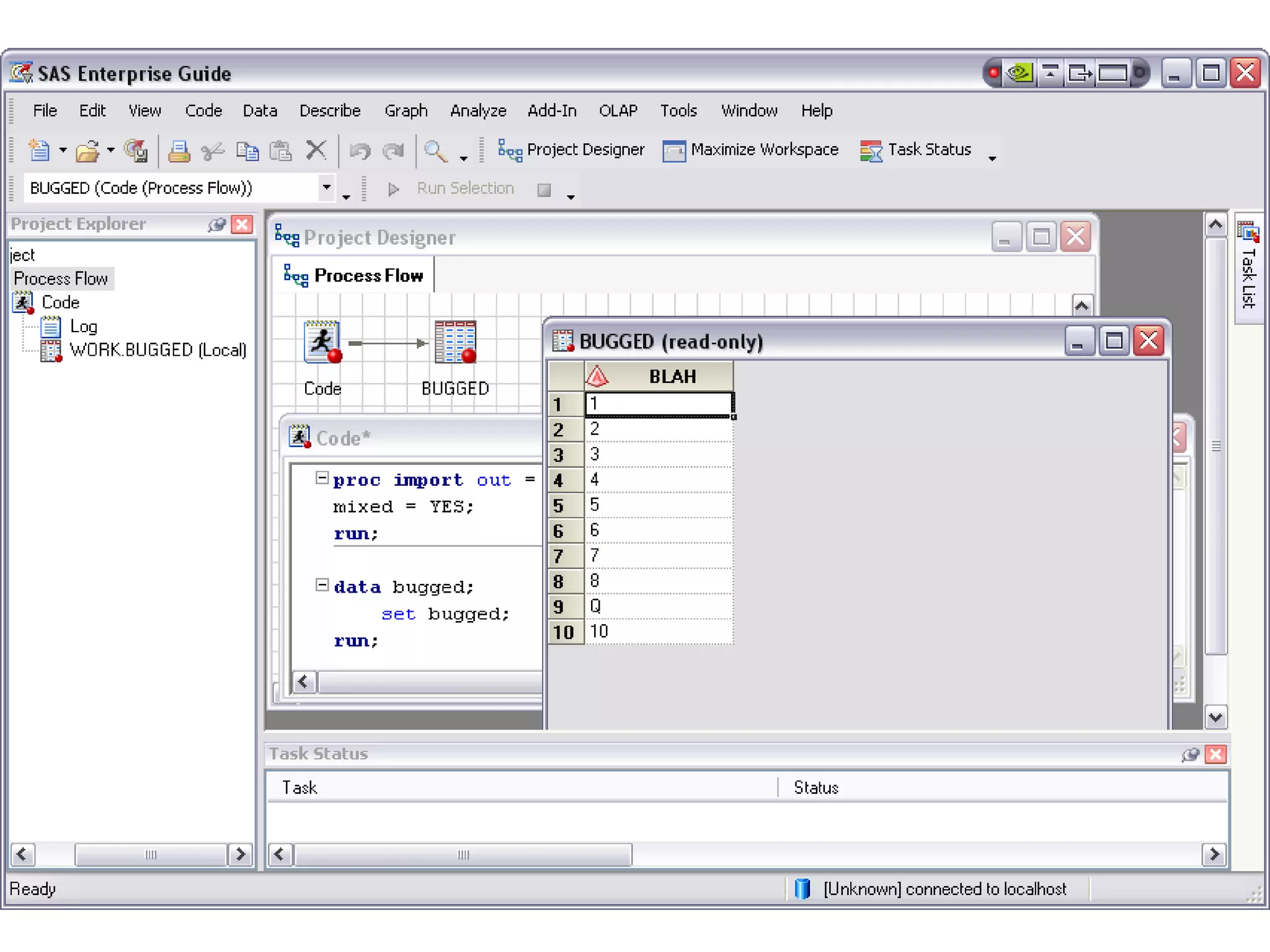Click the Copy toolbar icon

click(x=247, y=151)
